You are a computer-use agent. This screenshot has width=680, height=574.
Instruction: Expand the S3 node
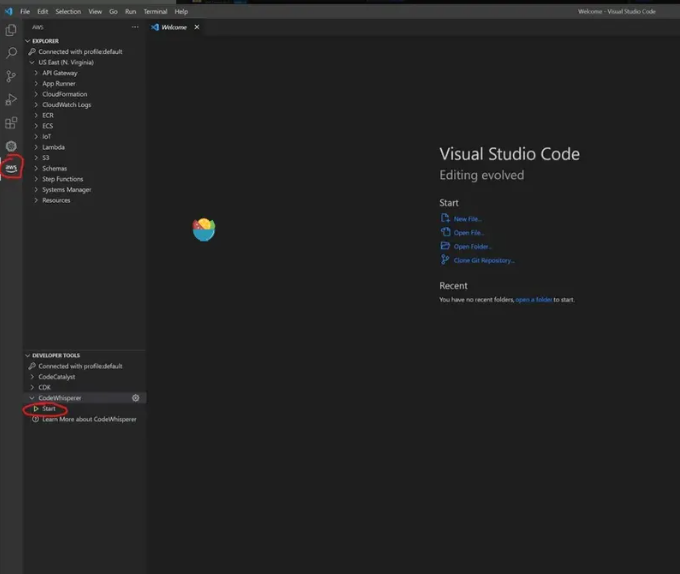(36, 158)
